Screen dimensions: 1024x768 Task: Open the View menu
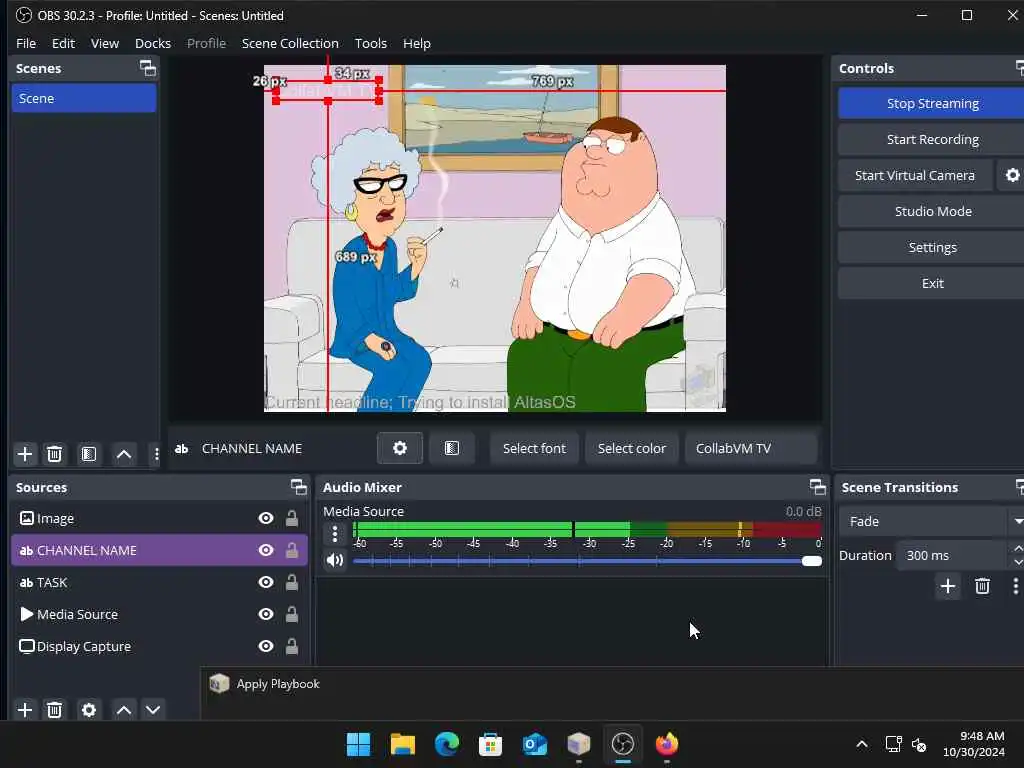point(104,43)
